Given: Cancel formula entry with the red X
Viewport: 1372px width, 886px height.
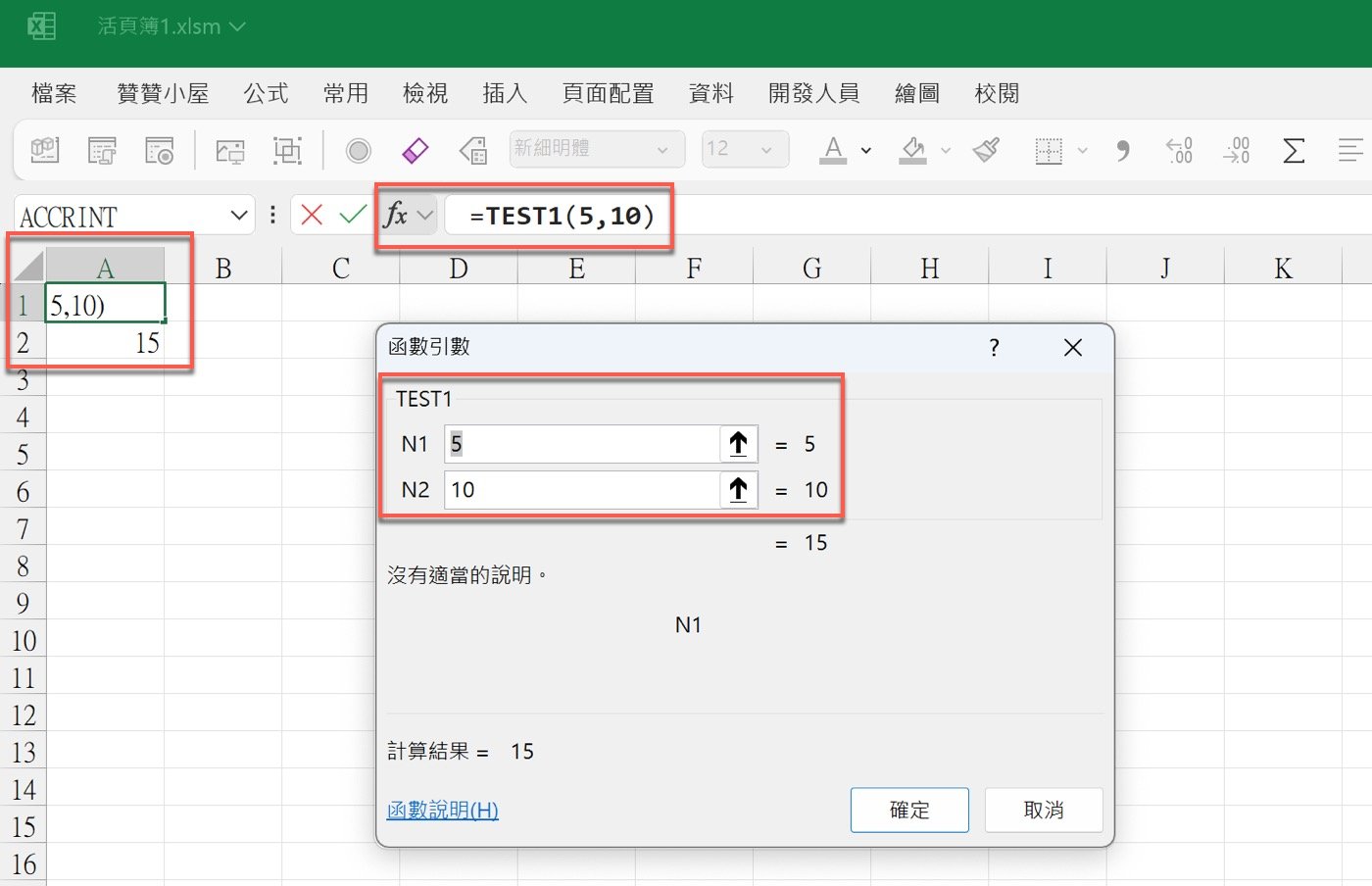Looking at the screenshot, I should pyautogui.click(x=312, y=215).
